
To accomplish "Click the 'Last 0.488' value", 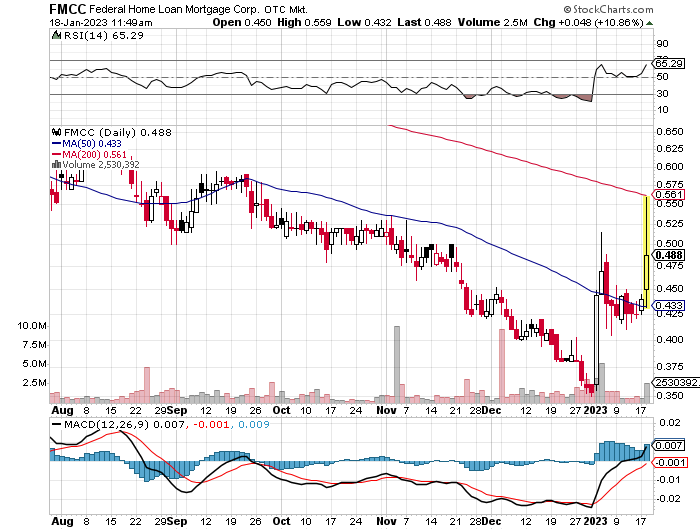I will [425, 22].
